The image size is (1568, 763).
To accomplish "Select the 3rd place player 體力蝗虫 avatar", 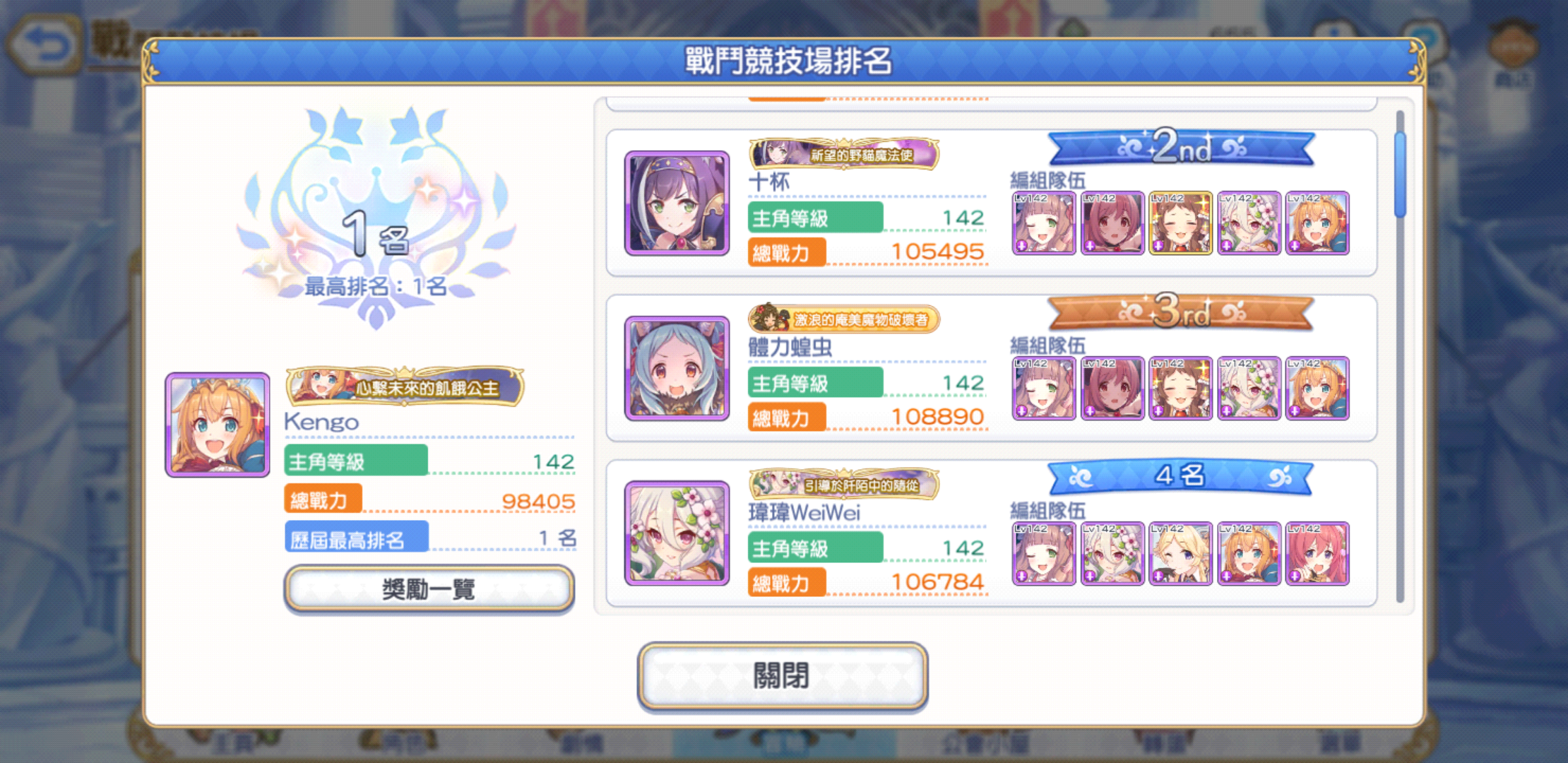I will pyautogui.click(x=677, y=368).
